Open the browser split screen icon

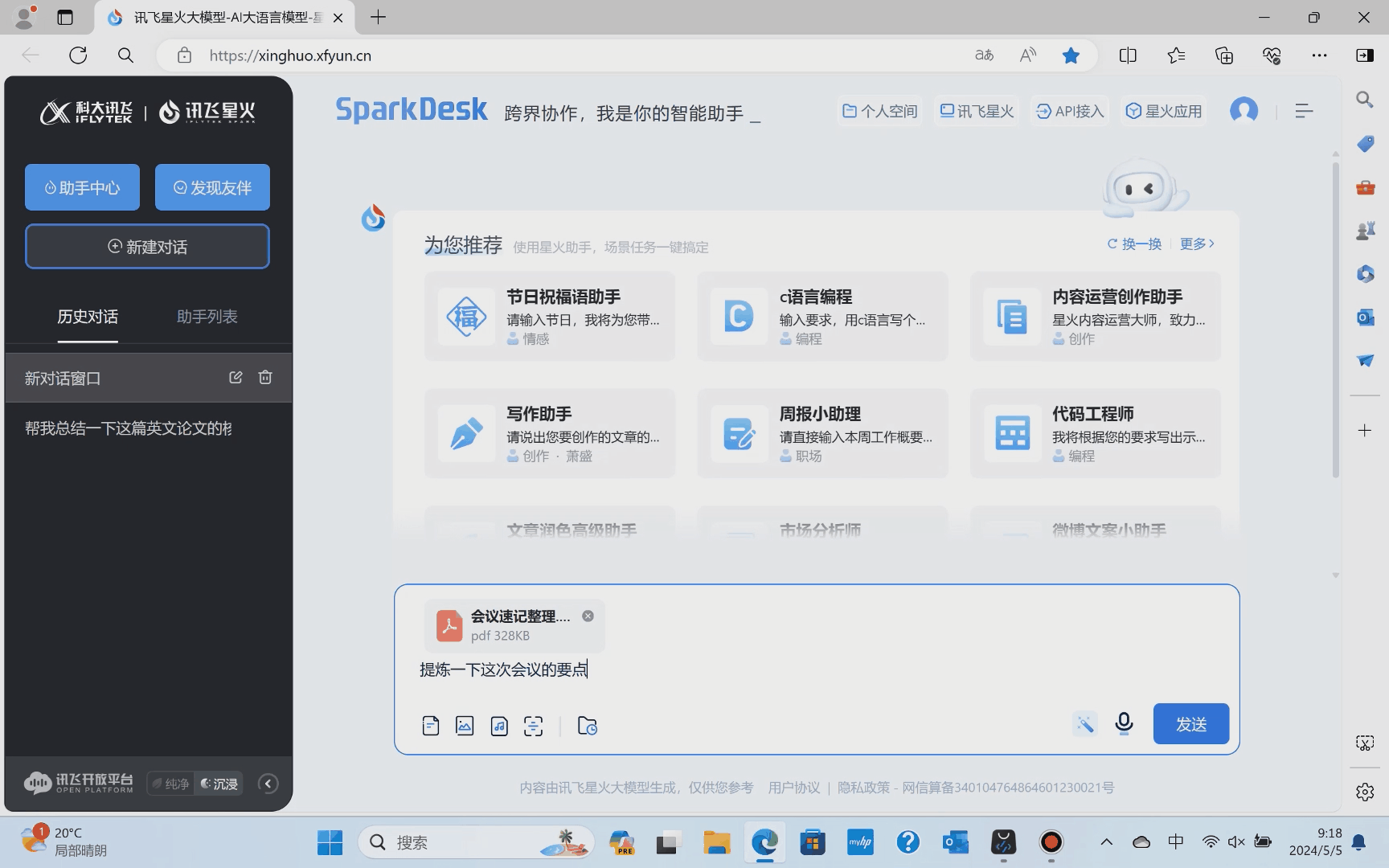coord(1128,55)
